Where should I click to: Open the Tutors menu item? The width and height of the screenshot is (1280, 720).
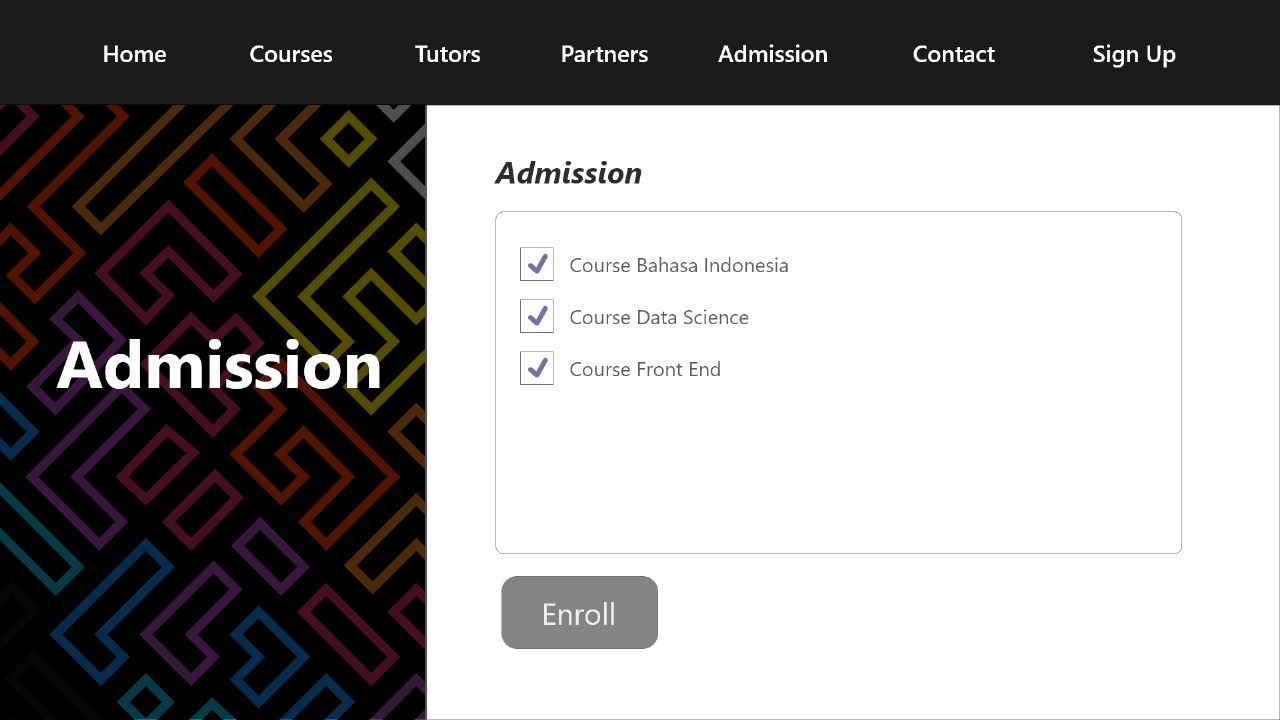coord(447,54)
